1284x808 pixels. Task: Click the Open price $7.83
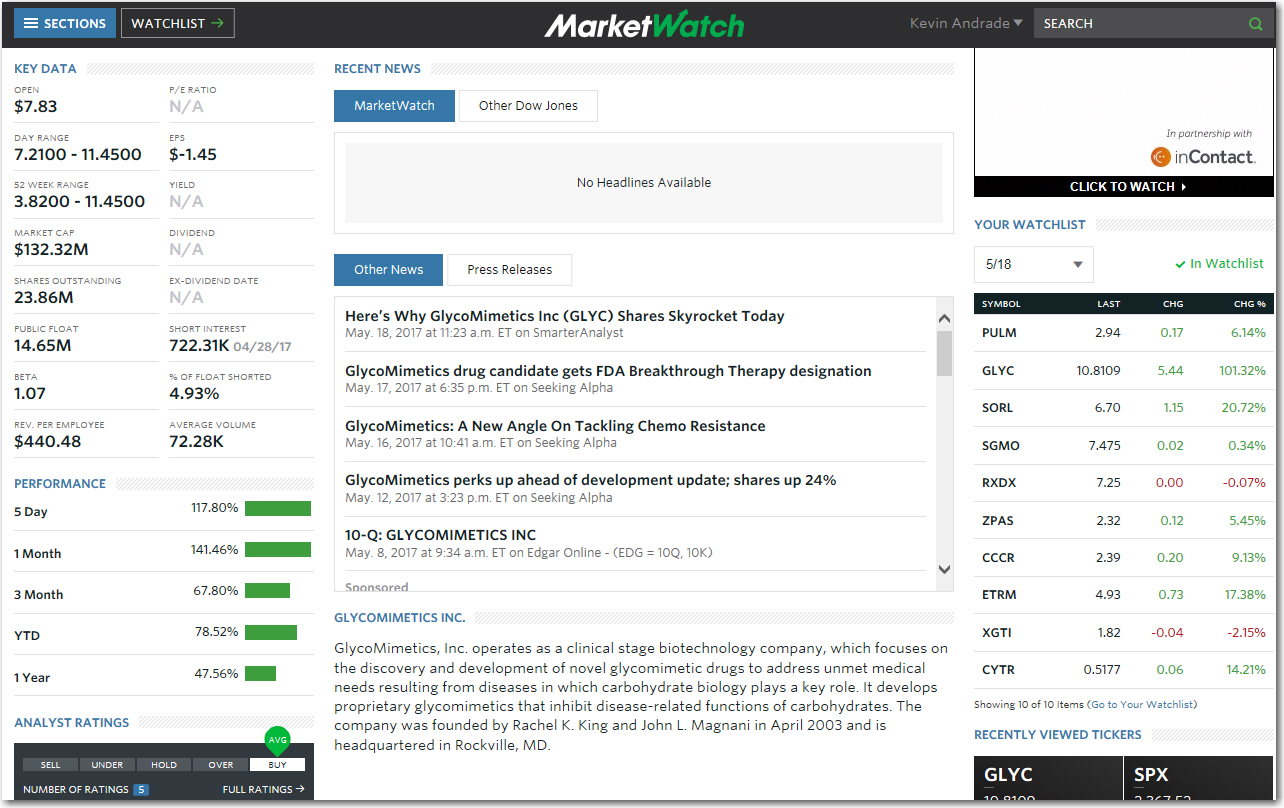click(x=36, y=107)
